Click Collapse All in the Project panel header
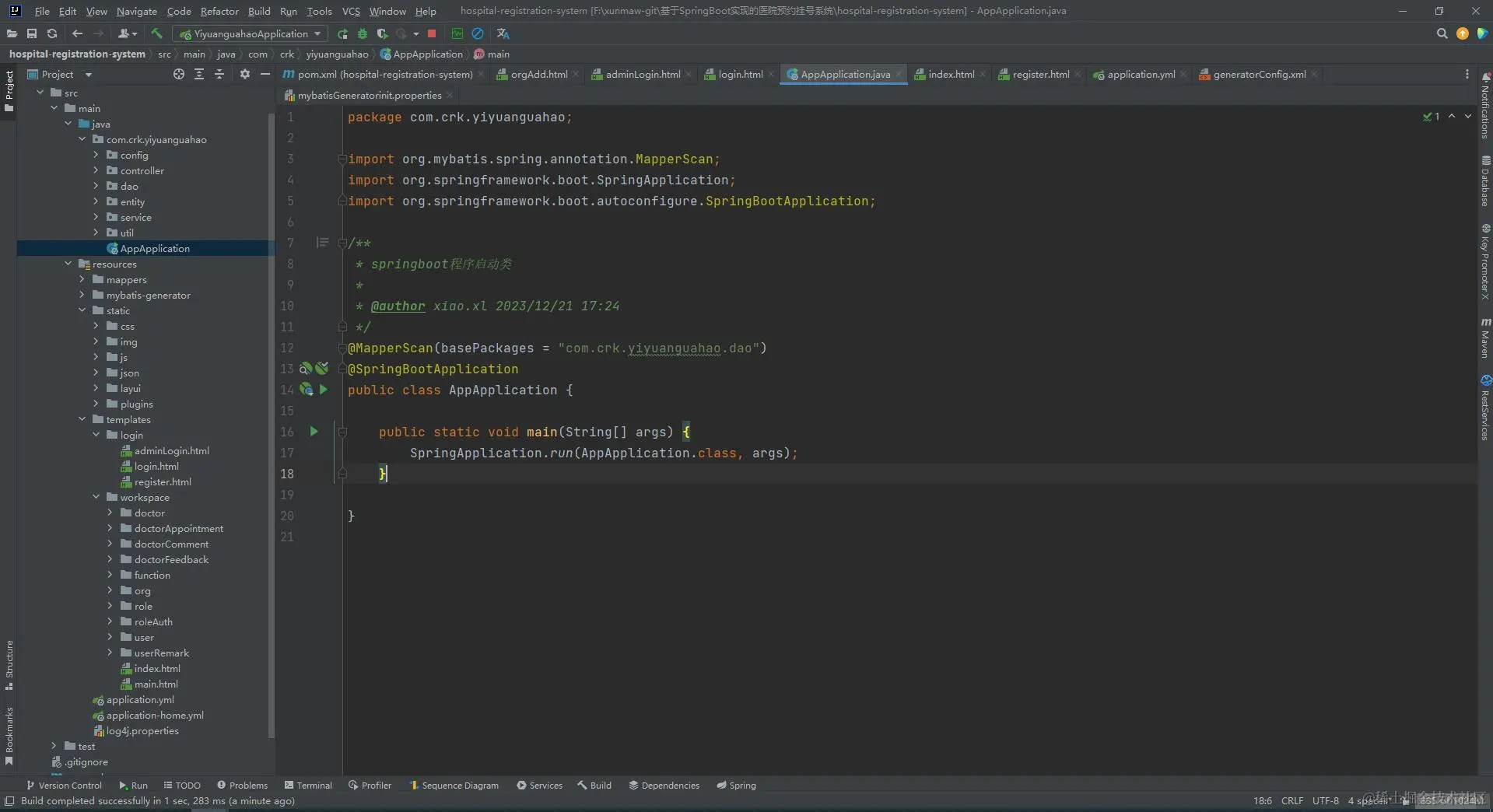 pyautogui.click(x=219, y=74)
